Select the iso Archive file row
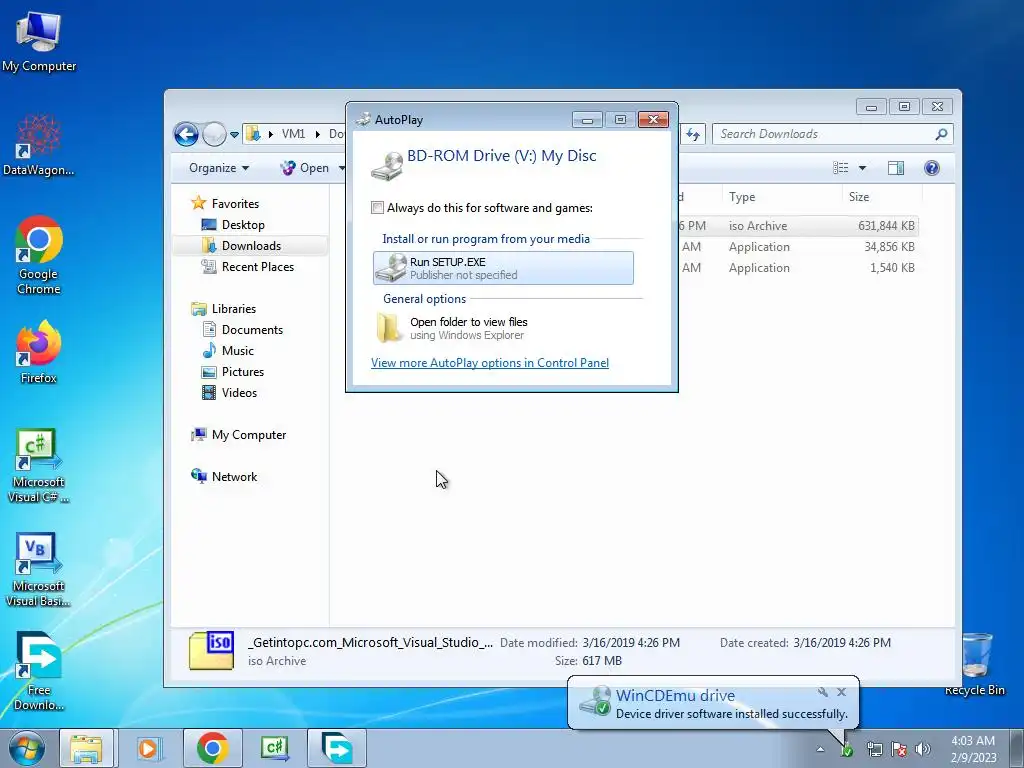This screenshot has height=768, width=1024. (x=798, y=226)
